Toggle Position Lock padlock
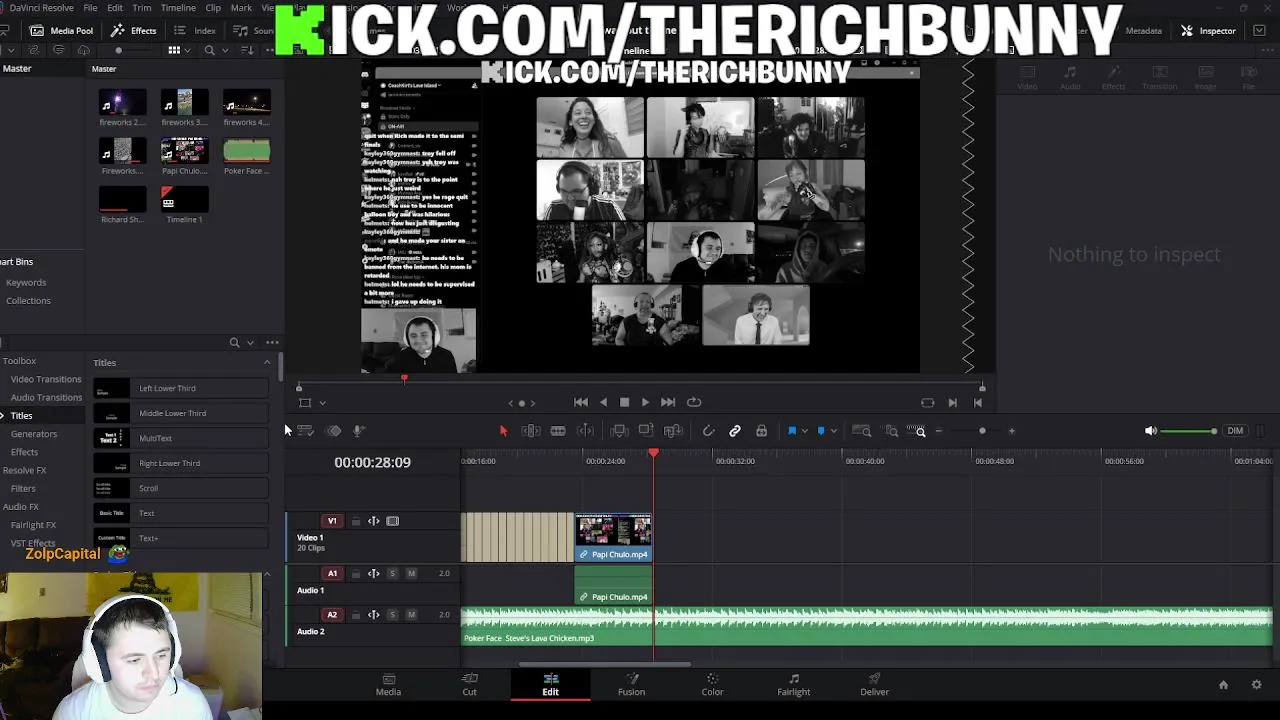The height and width of the screenshot is (720, 1280). coord(762,431)
